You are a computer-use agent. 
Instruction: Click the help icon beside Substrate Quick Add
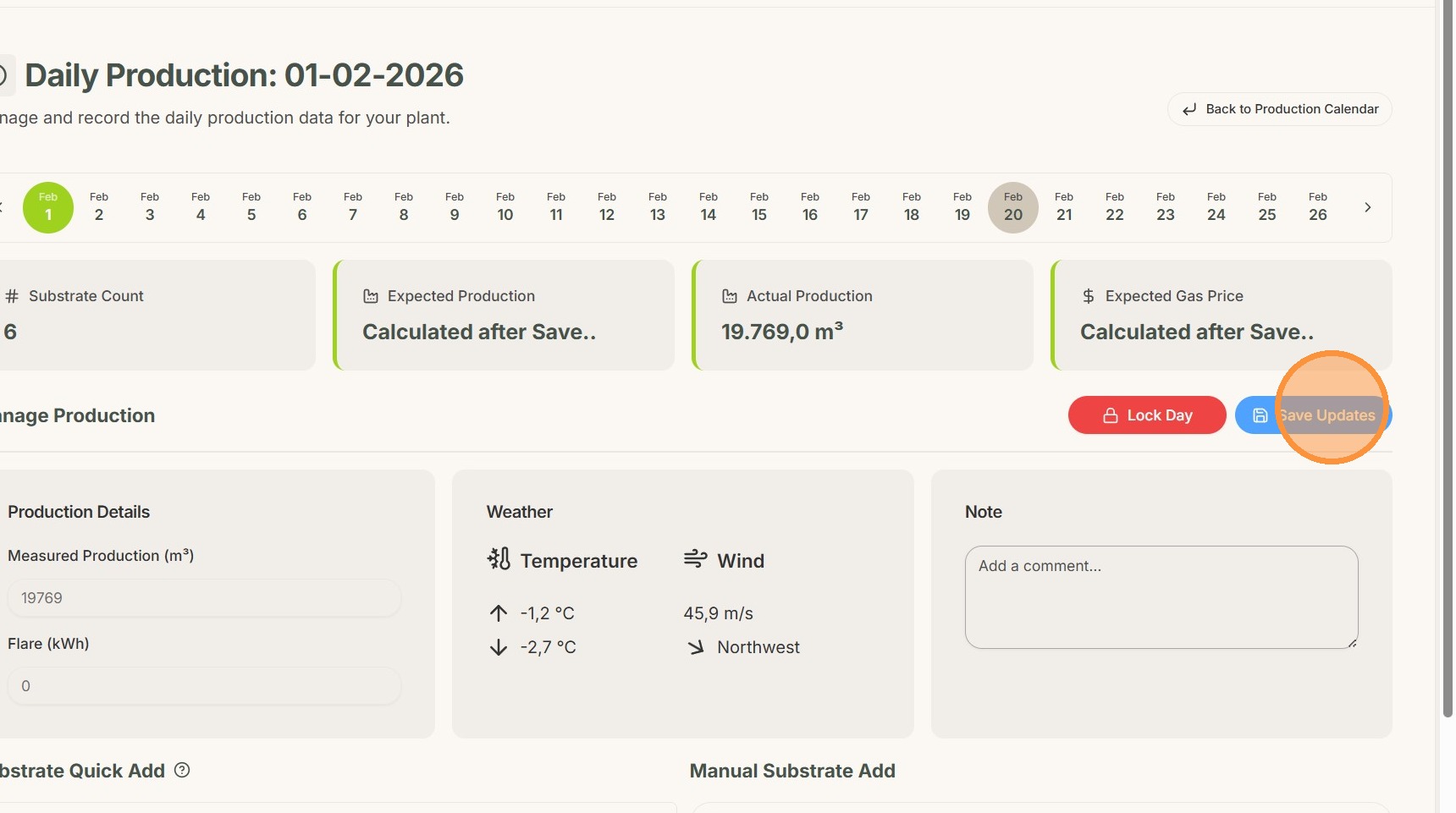pos(182,770)
